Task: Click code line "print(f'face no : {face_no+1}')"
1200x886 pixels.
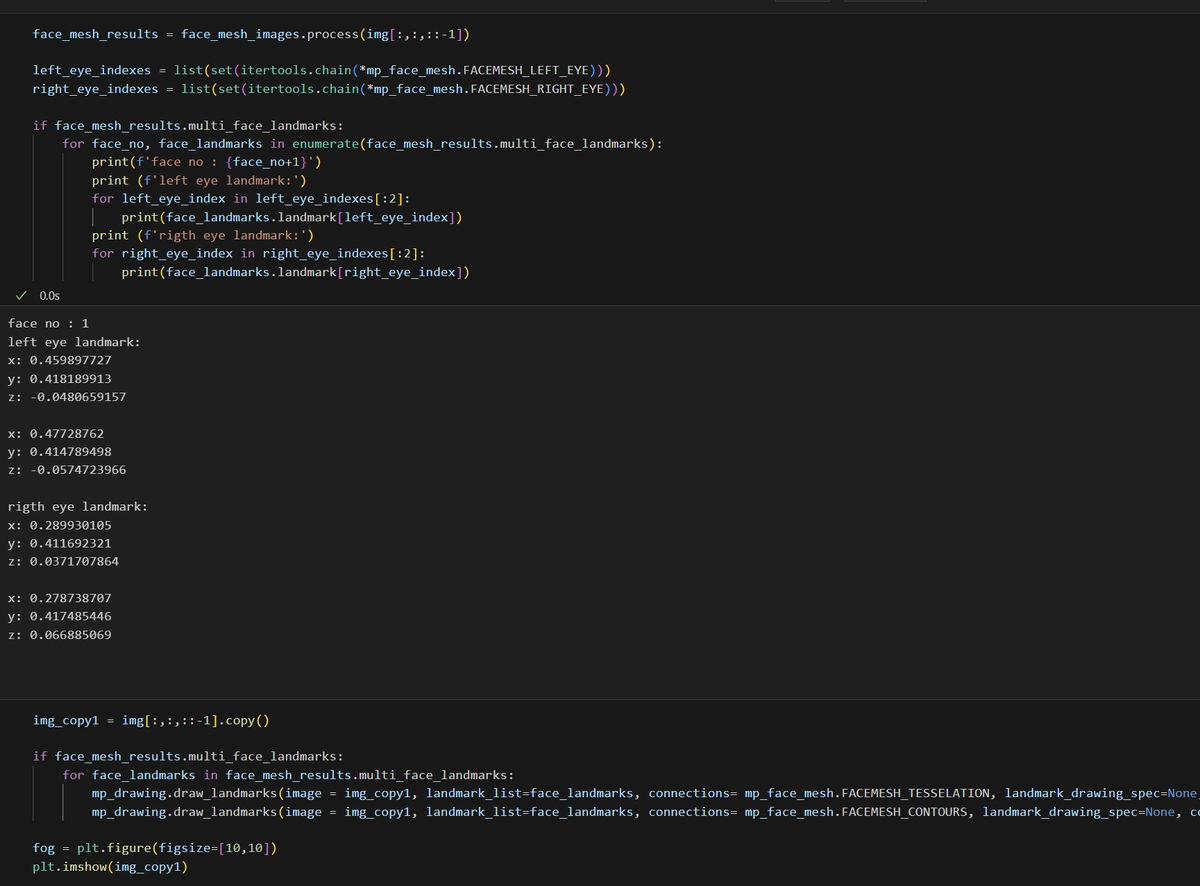Action: tap(207, 162)
